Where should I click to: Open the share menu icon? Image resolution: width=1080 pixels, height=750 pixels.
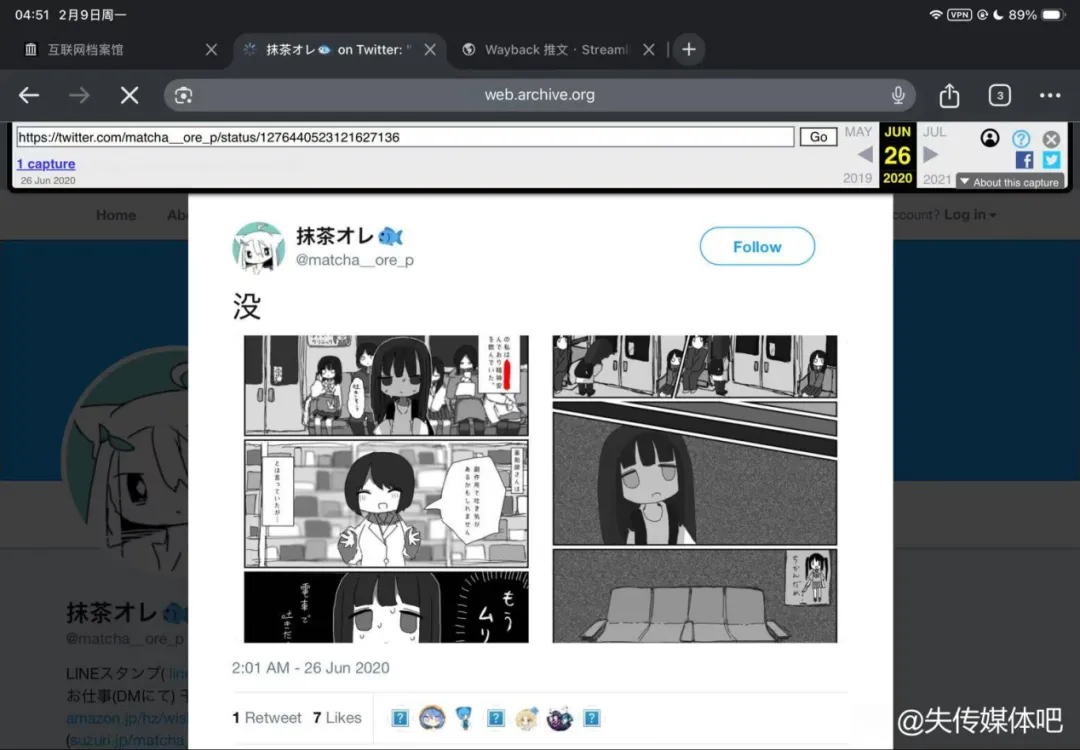tap(949, 95)
